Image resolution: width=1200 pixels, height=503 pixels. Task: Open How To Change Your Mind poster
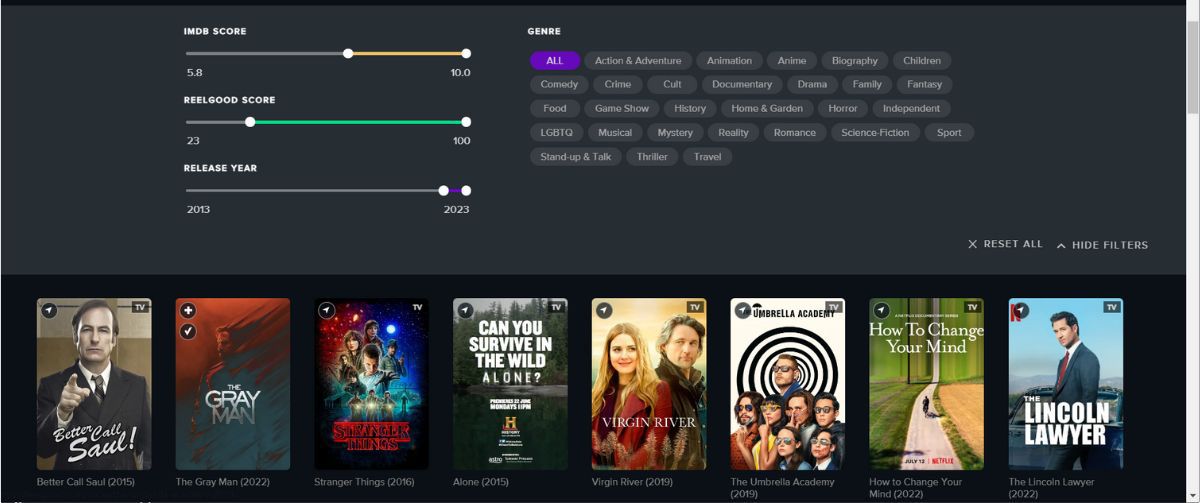tap(927, 384)
